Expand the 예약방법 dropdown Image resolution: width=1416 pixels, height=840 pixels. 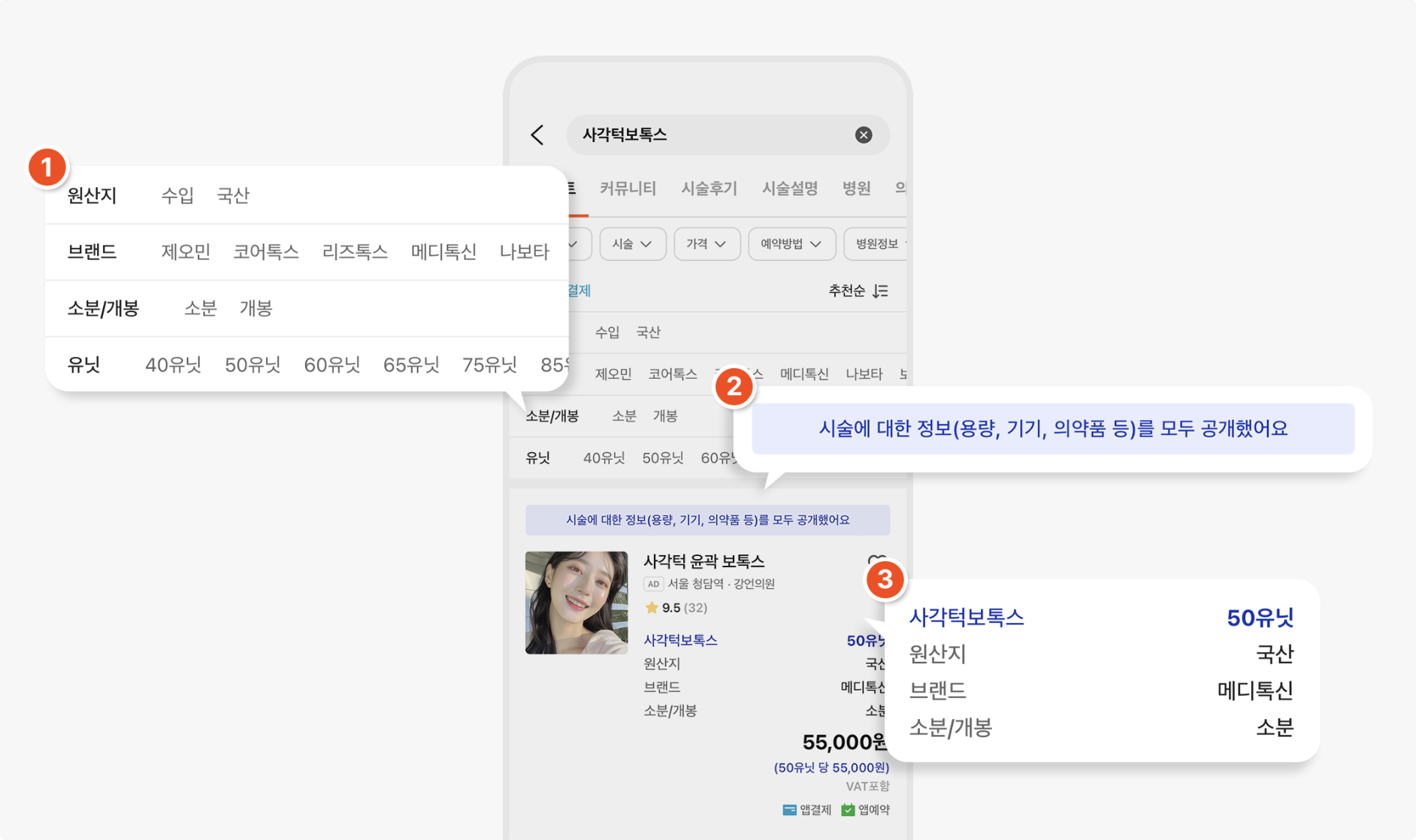(x=791, y=244)
